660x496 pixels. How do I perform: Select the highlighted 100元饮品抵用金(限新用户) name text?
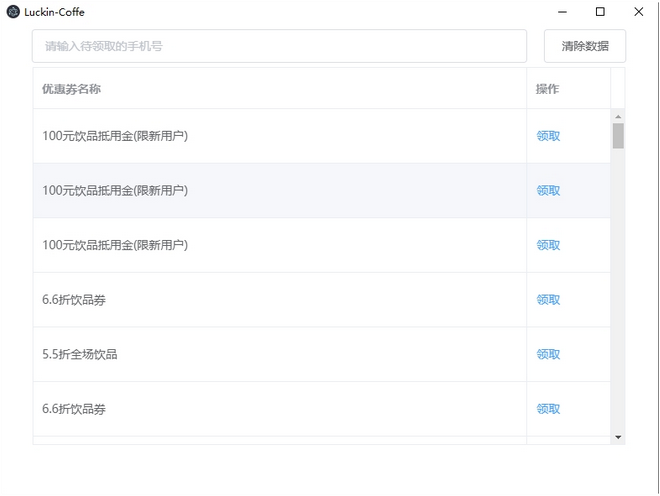pos(115,190)
